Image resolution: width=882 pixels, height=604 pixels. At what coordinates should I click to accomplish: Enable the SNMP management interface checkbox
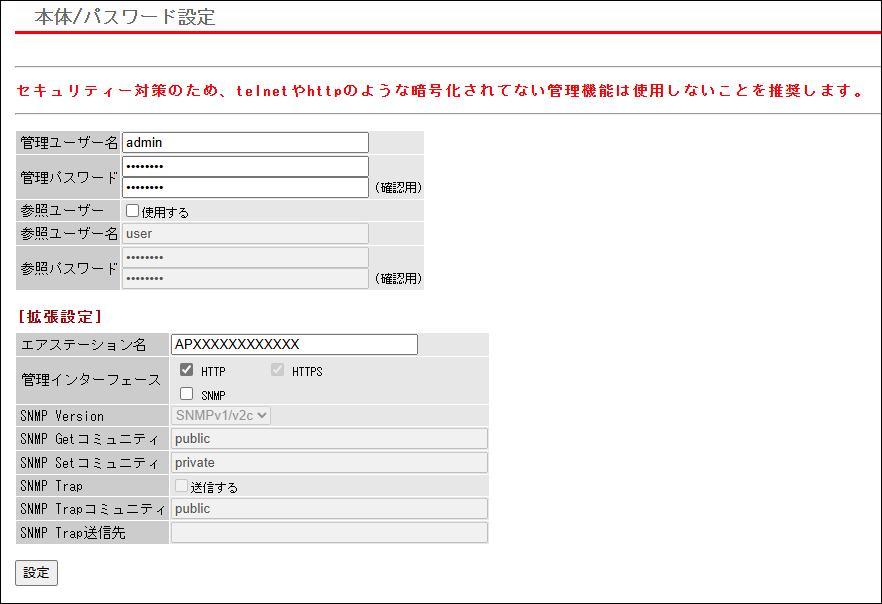pos(187,394)
